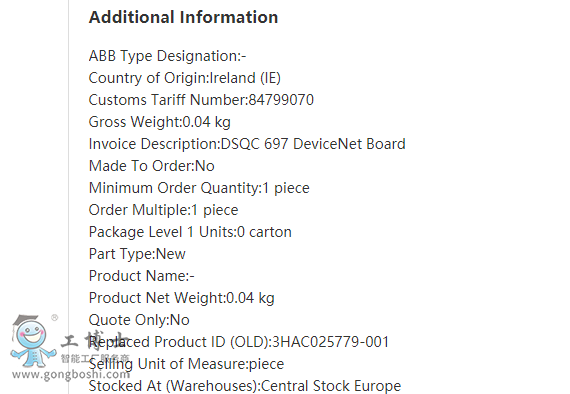
Task: Click Product Net Weight 0.04 kg line
Action: pos(181,298)
